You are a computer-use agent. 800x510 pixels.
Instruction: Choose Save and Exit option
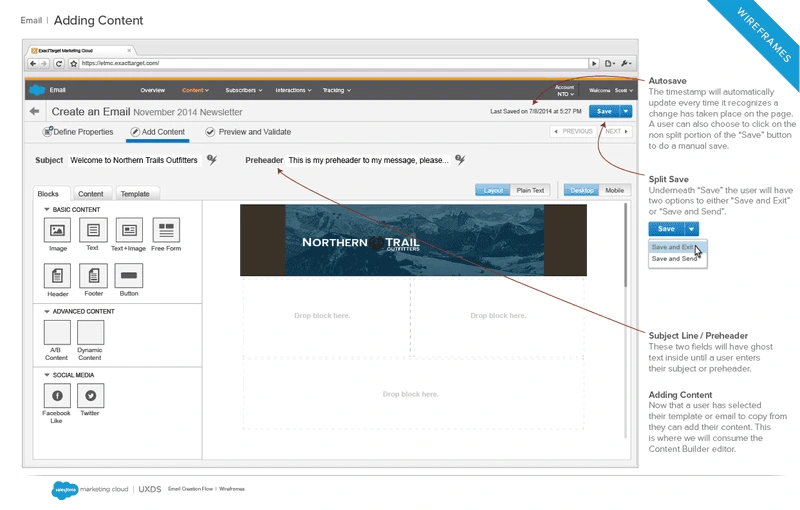click(677, 247)
